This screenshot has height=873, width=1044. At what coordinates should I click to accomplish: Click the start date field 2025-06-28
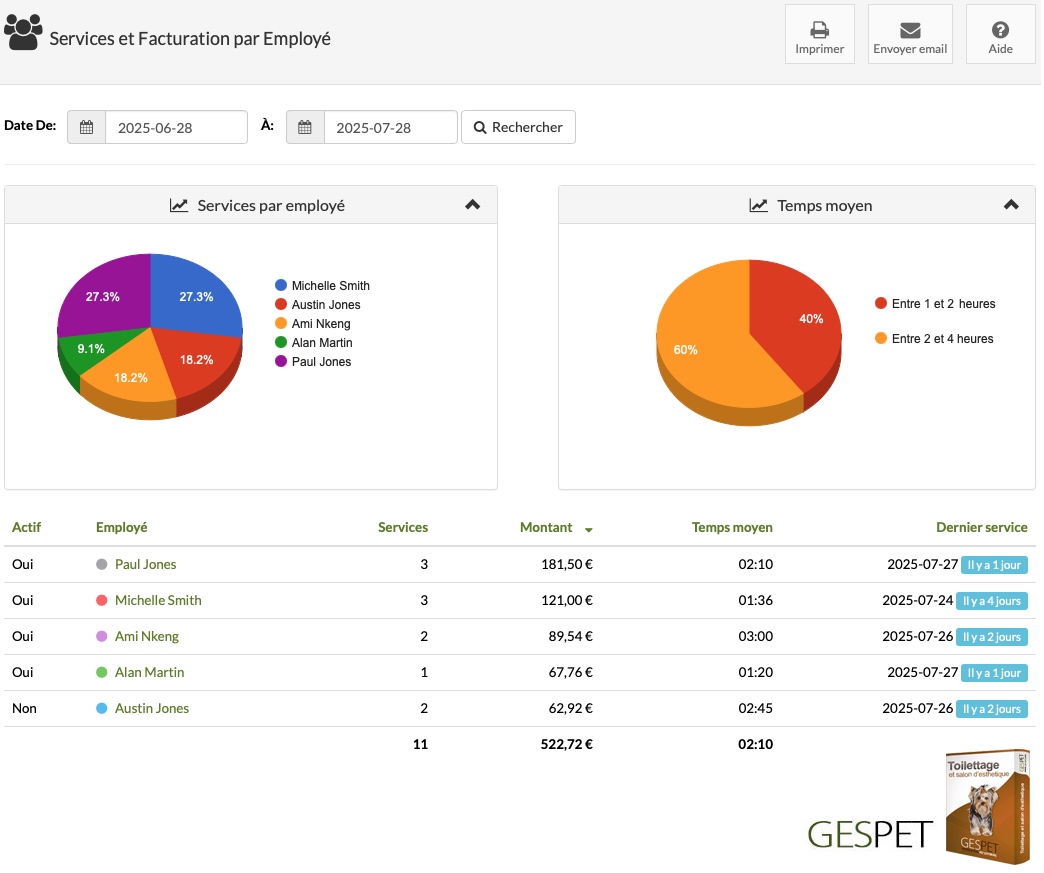[x=176, y=128]
